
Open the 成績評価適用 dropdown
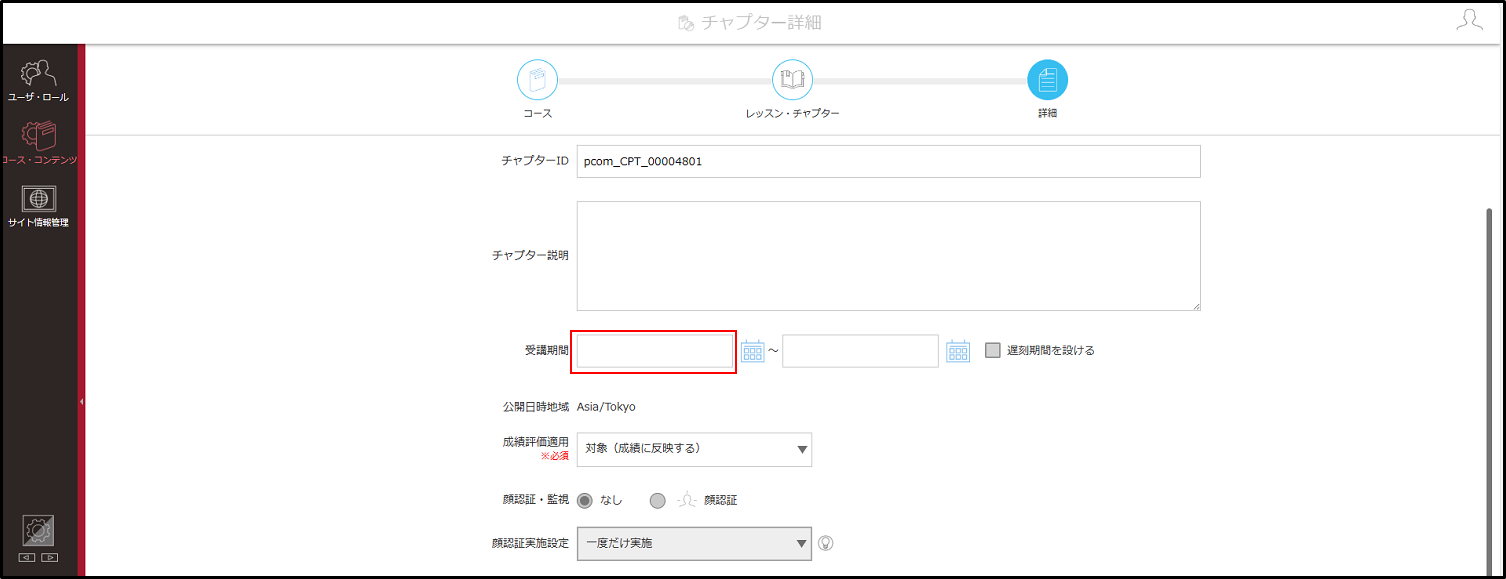tap(694, 449)
